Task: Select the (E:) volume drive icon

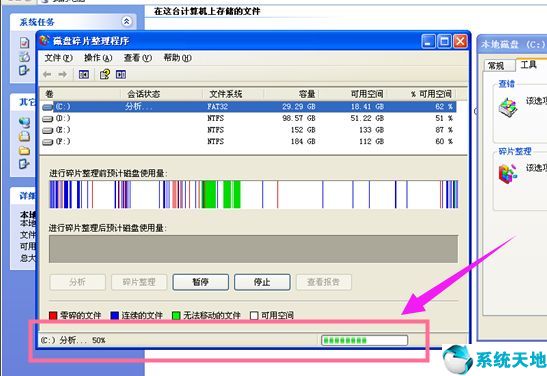Action: pos(47,130)
